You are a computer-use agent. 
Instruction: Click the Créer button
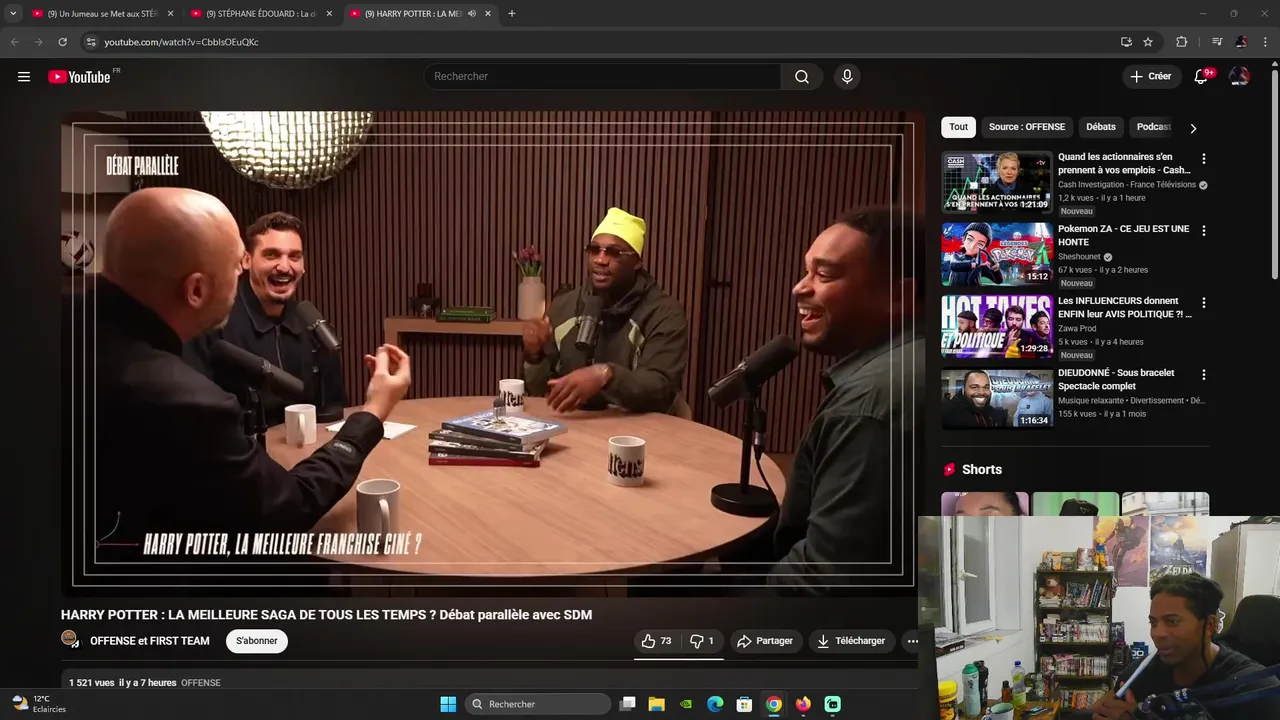coord(1150,77)
